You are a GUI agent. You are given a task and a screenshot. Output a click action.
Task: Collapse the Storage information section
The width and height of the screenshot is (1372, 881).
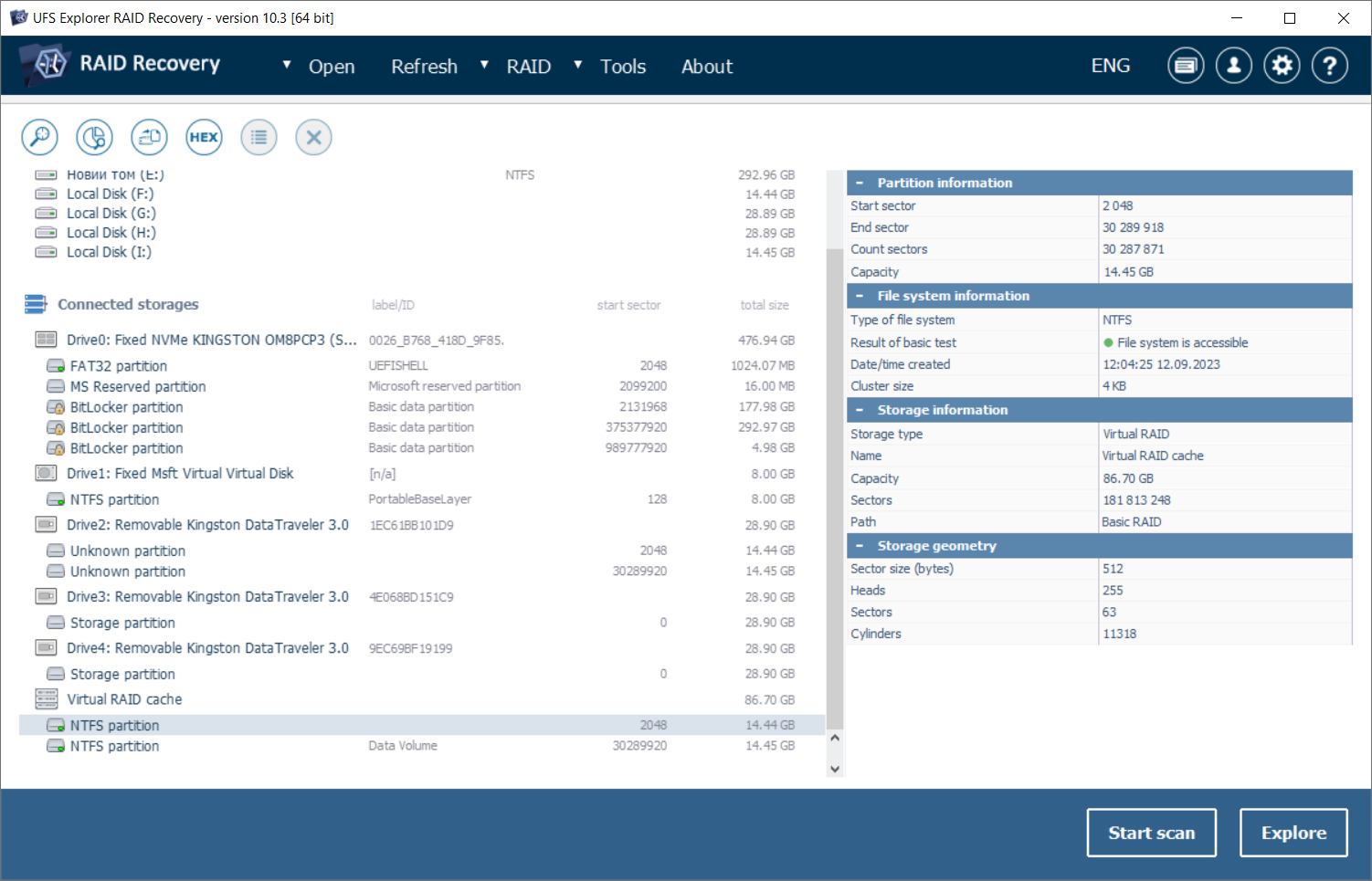(860, 410)
